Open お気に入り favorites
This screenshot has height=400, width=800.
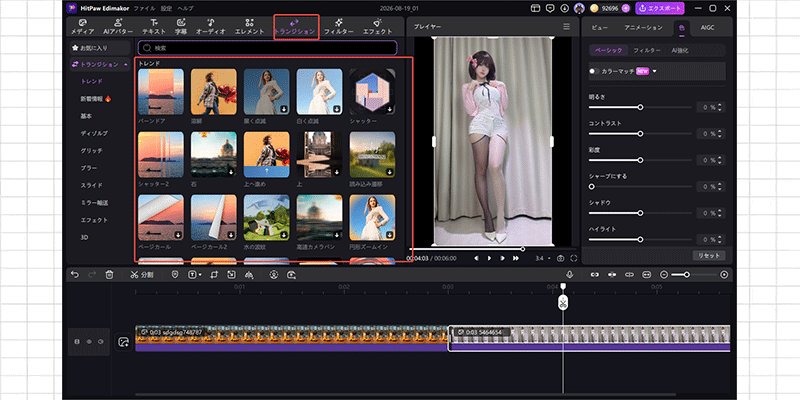pyautogui.click(x=100, y=48)
